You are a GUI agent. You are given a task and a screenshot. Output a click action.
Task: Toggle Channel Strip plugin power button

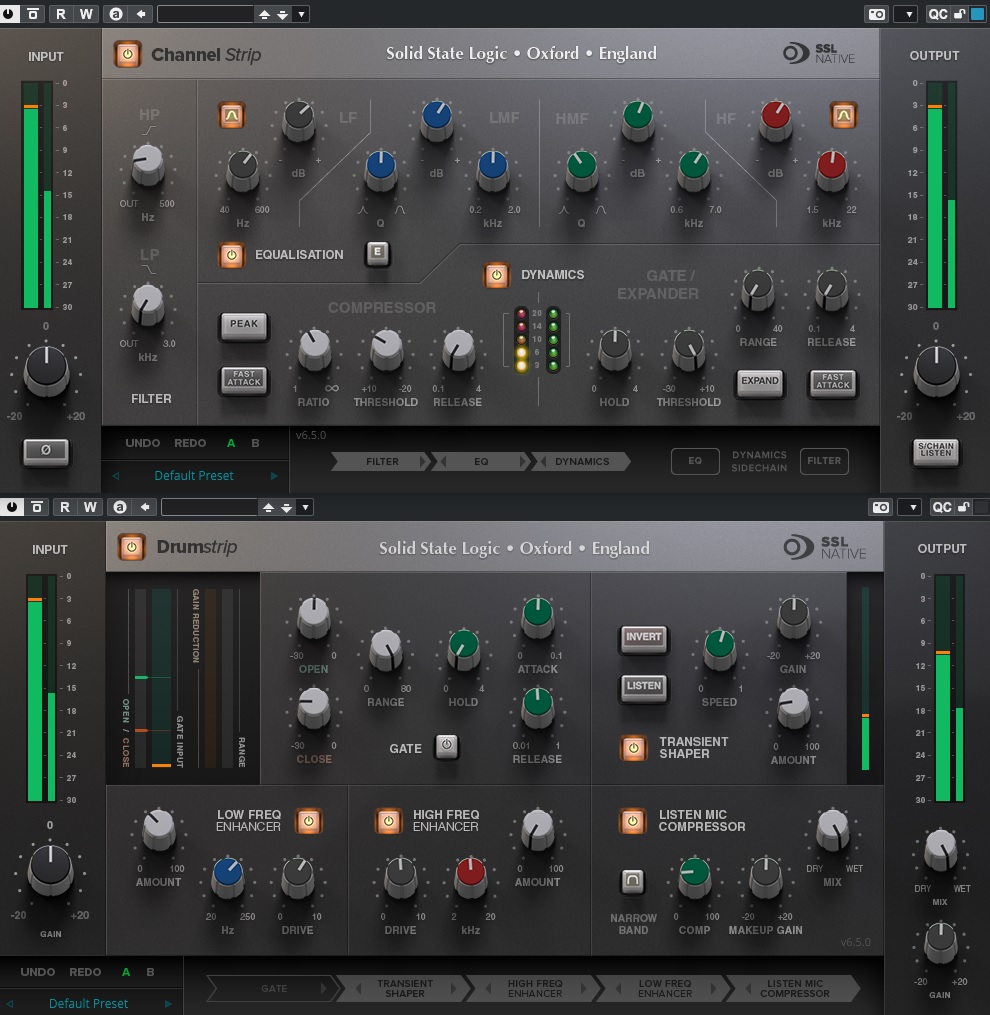coord(128,54)
